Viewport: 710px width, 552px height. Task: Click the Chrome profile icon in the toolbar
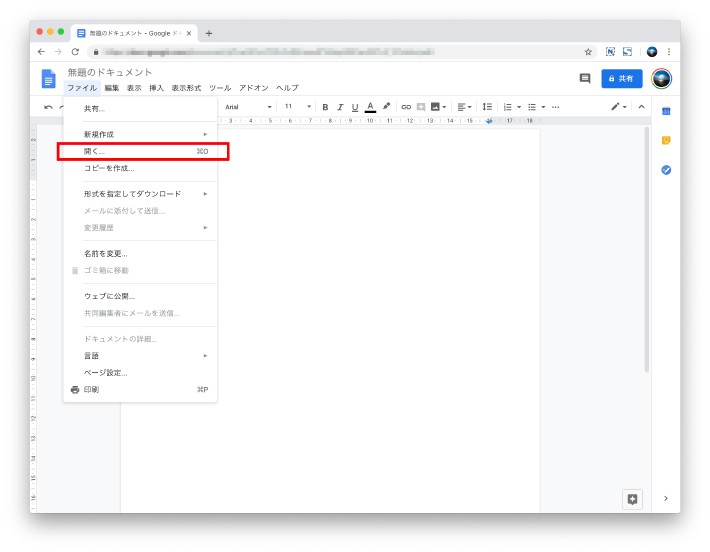click(652, 52)
